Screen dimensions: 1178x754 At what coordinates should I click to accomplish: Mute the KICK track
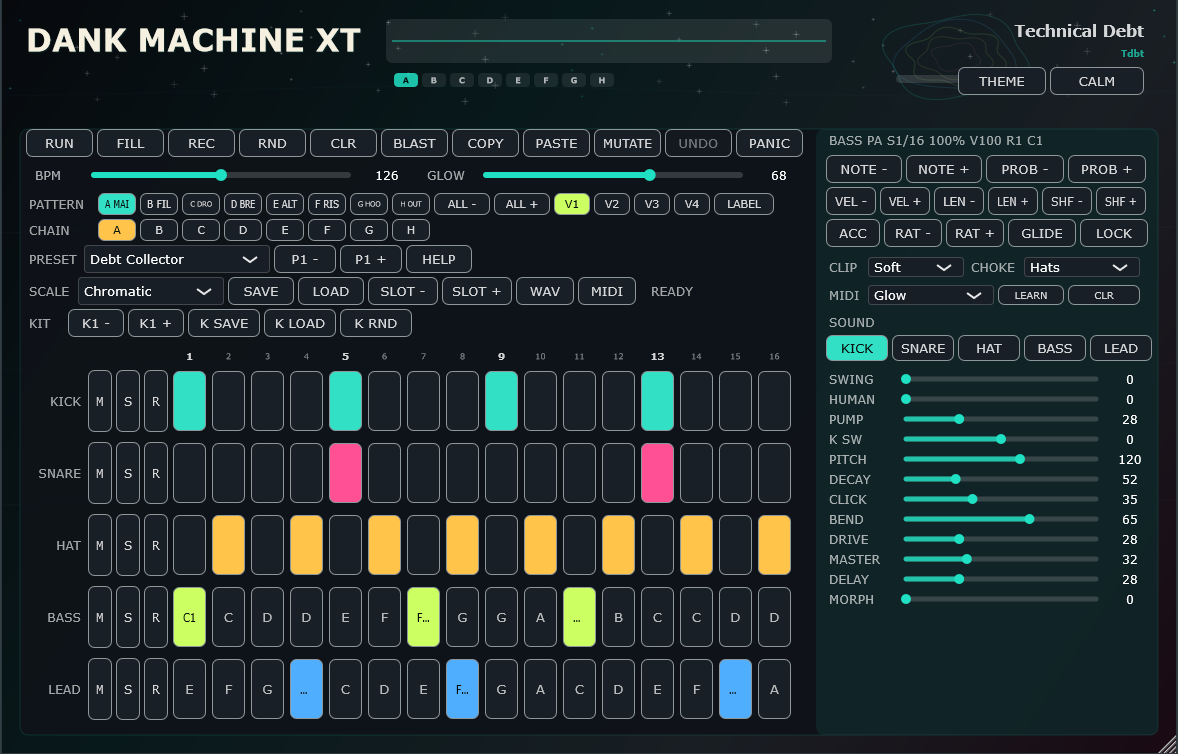[x=100, y=401]
